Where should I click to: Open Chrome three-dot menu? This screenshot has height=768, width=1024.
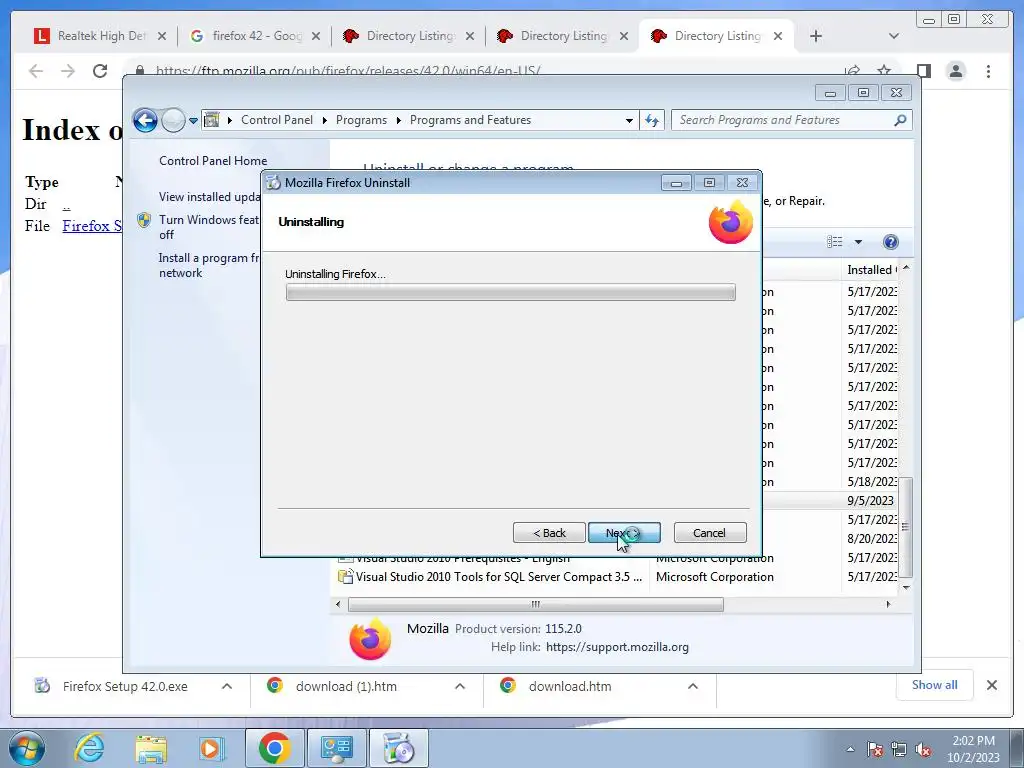pos(989,71)
